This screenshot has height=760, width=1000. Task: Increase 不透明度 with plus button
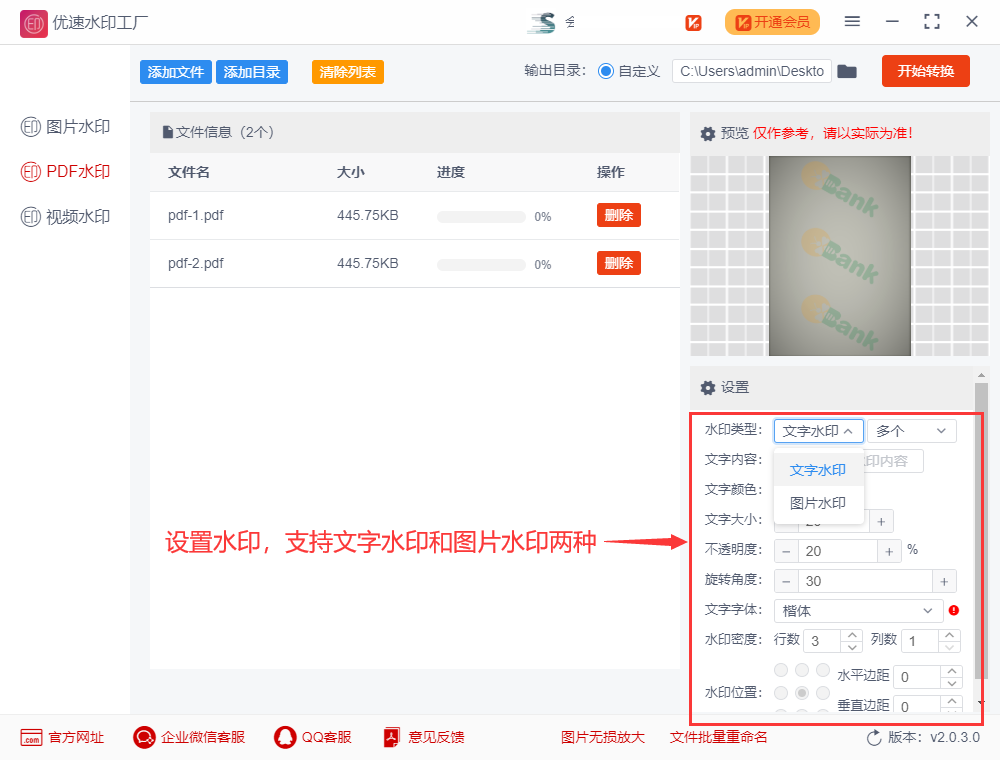click(889, 552)
